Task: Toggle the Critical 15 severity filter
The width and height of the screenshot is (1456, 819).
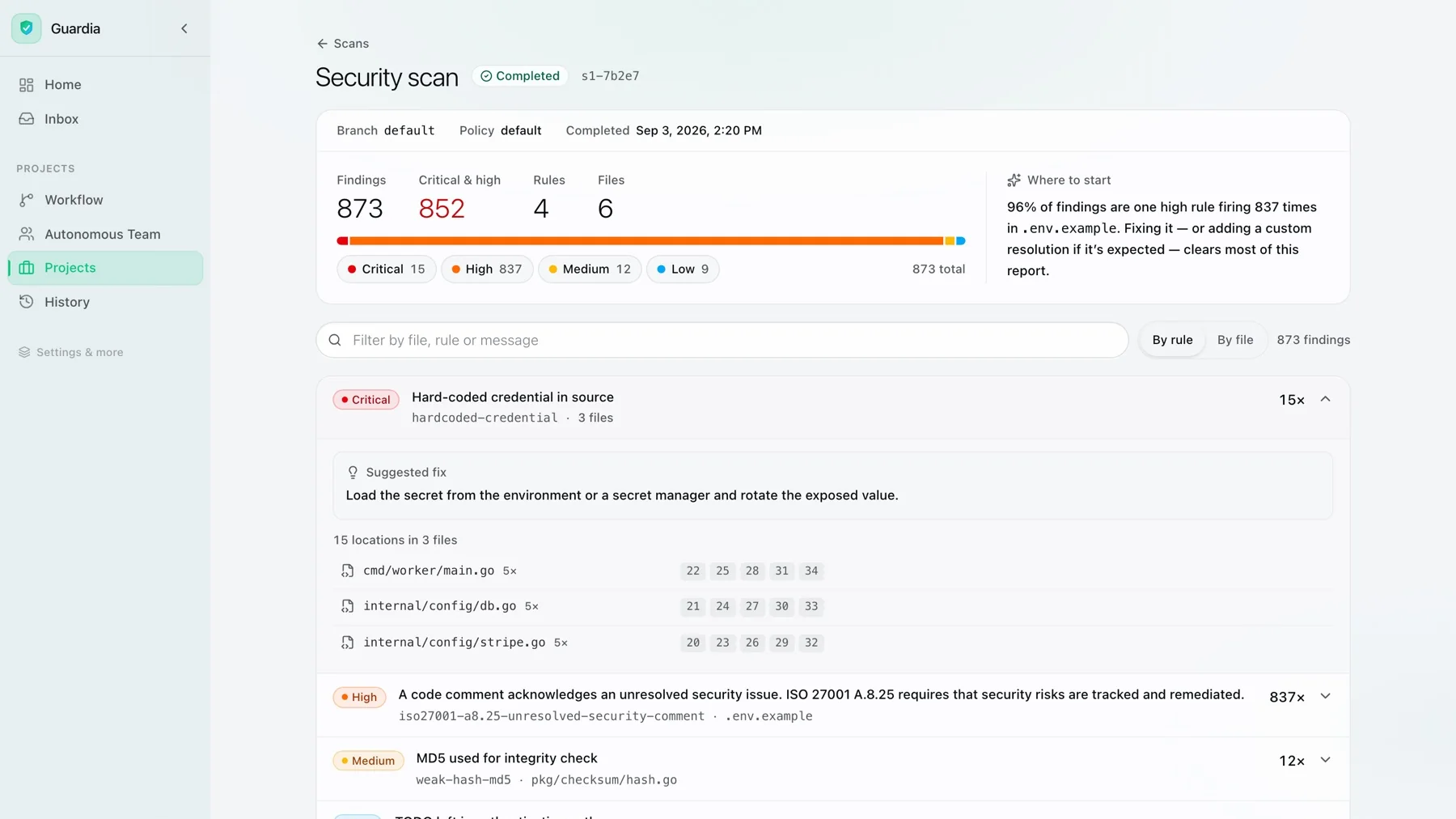Action: pyautogui.click(x=387, y=269)
